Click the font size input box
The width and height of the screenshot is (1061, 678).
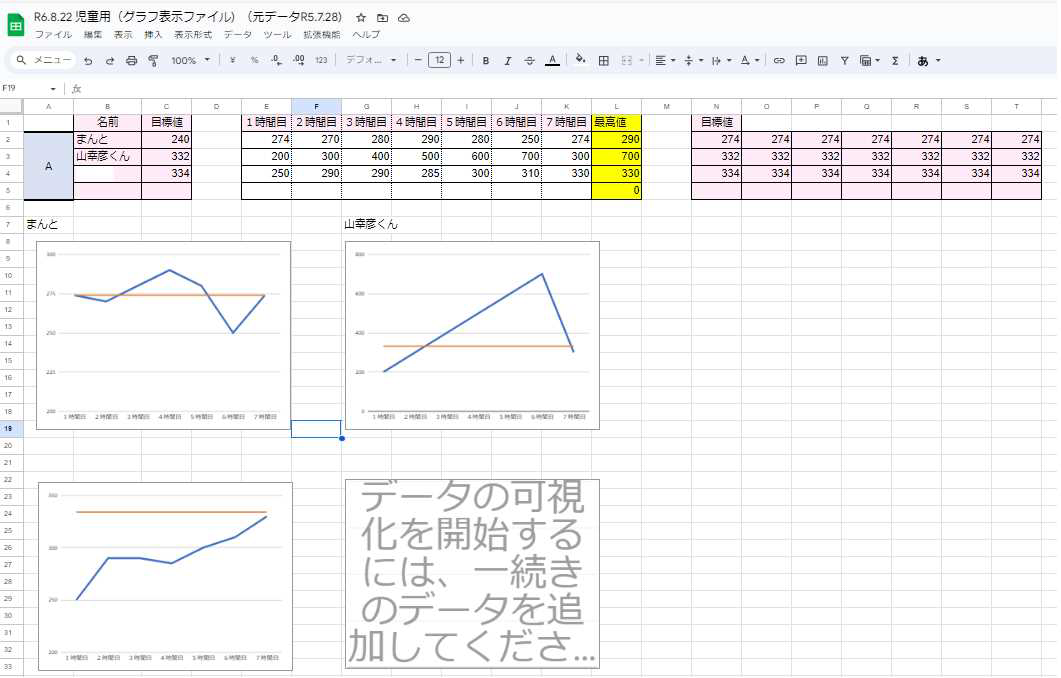point(439,61)
